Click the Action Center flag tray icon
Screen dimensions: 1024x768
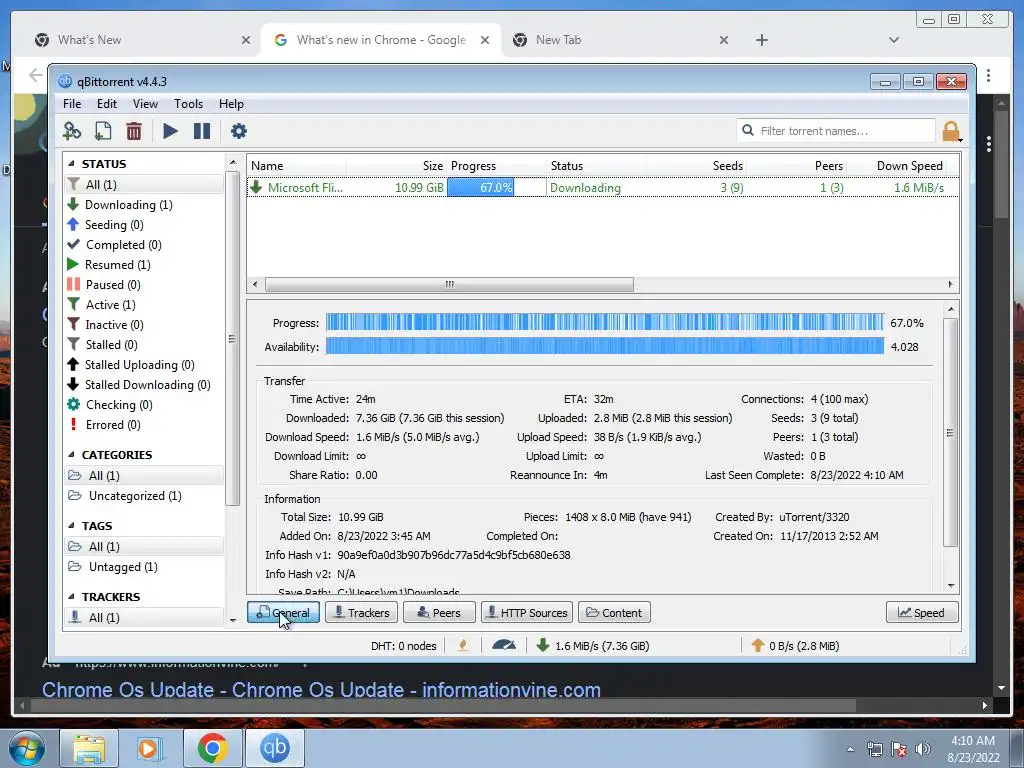pyautogui.click(x=899, y=749)
